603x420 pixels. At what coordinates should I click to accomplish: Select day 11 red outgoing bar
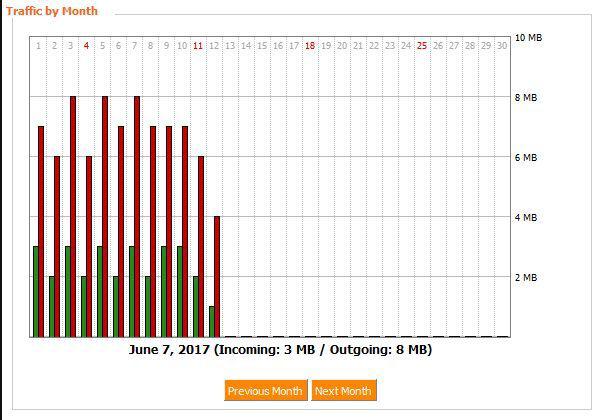coord(201,247)
